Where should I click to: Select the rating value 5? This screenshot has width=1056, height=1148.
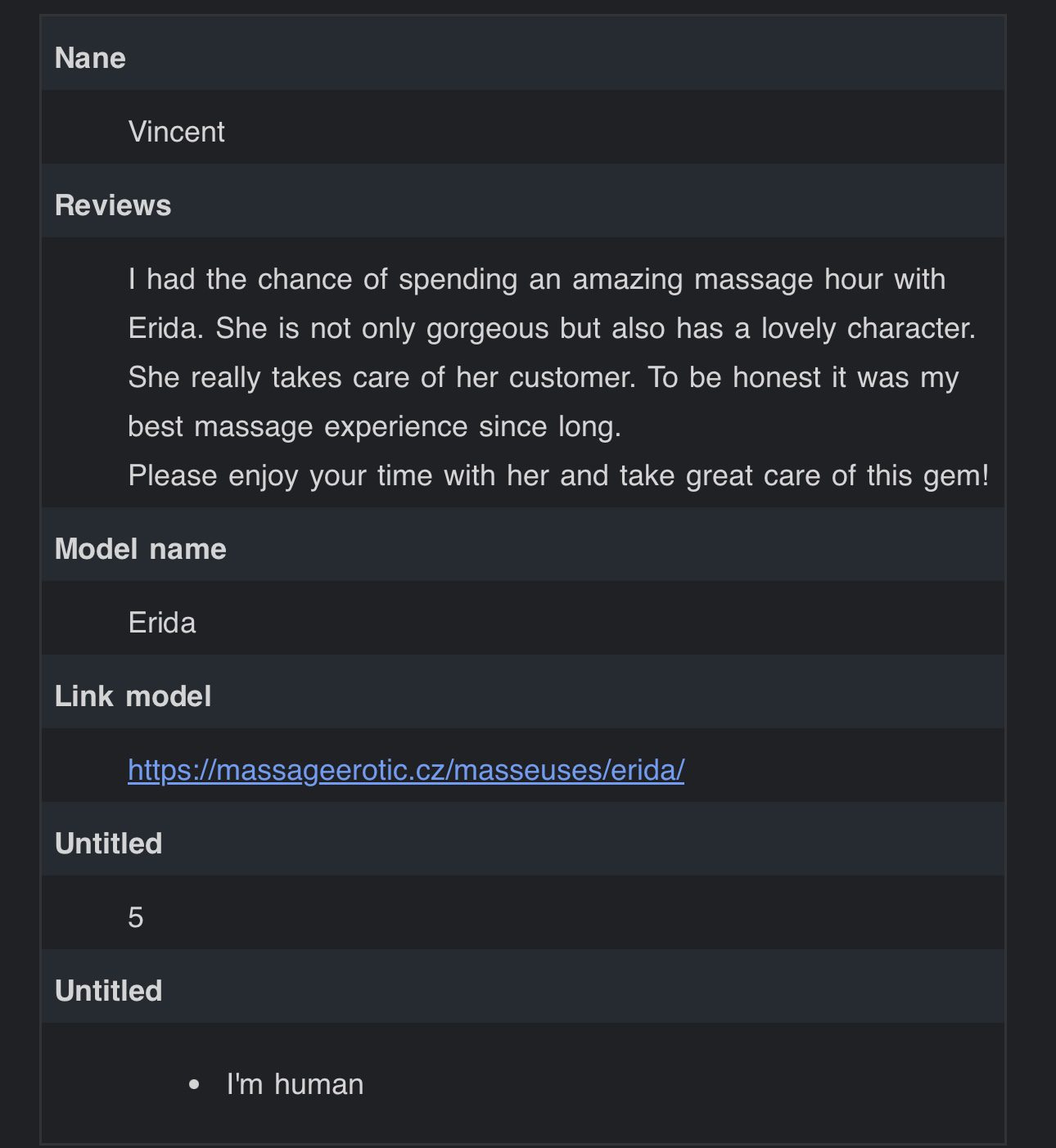point(136,917)
